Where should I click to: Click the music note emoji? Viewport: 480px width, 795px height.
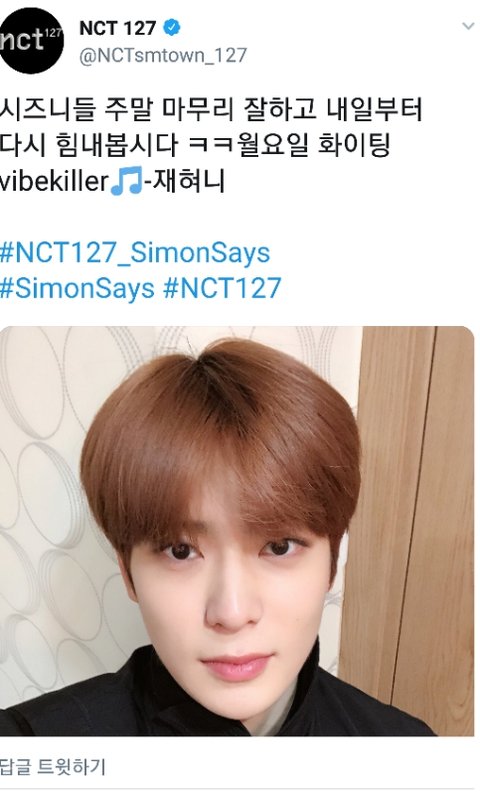click(127, 182)
